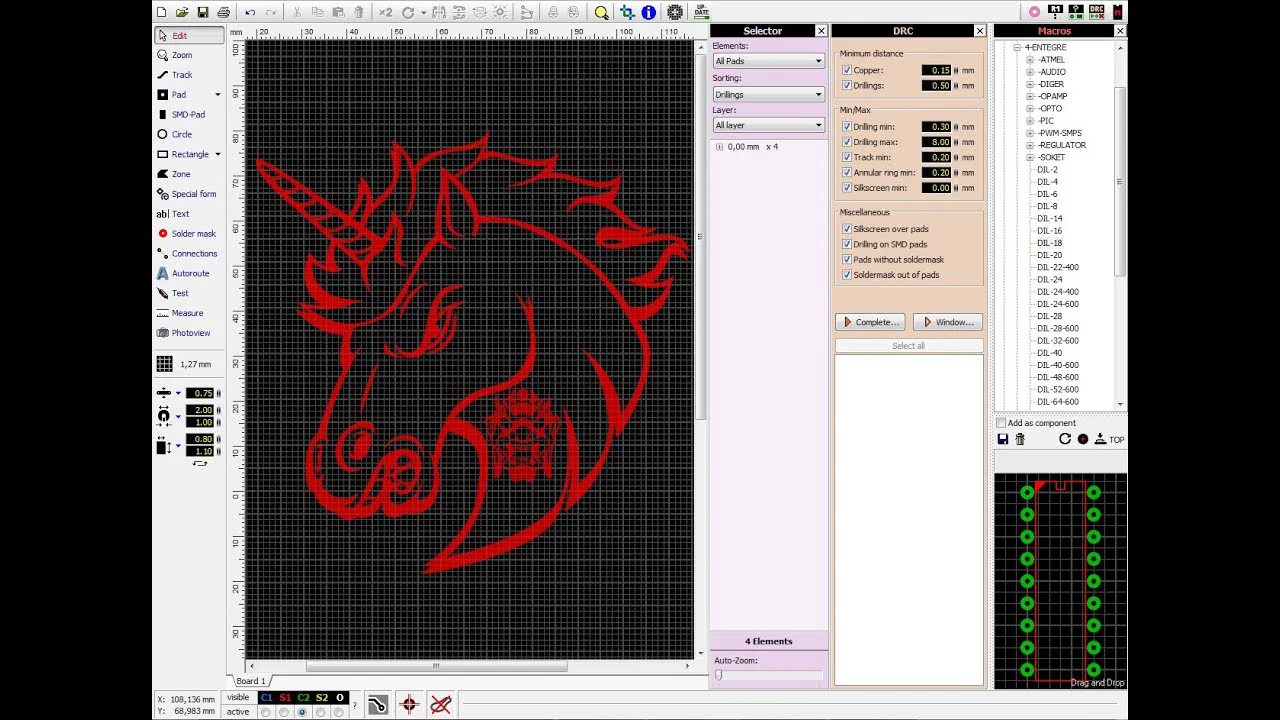The image size is (1280, 720).
Task: Click the save file toolbar icon
Action: (203, 12)
